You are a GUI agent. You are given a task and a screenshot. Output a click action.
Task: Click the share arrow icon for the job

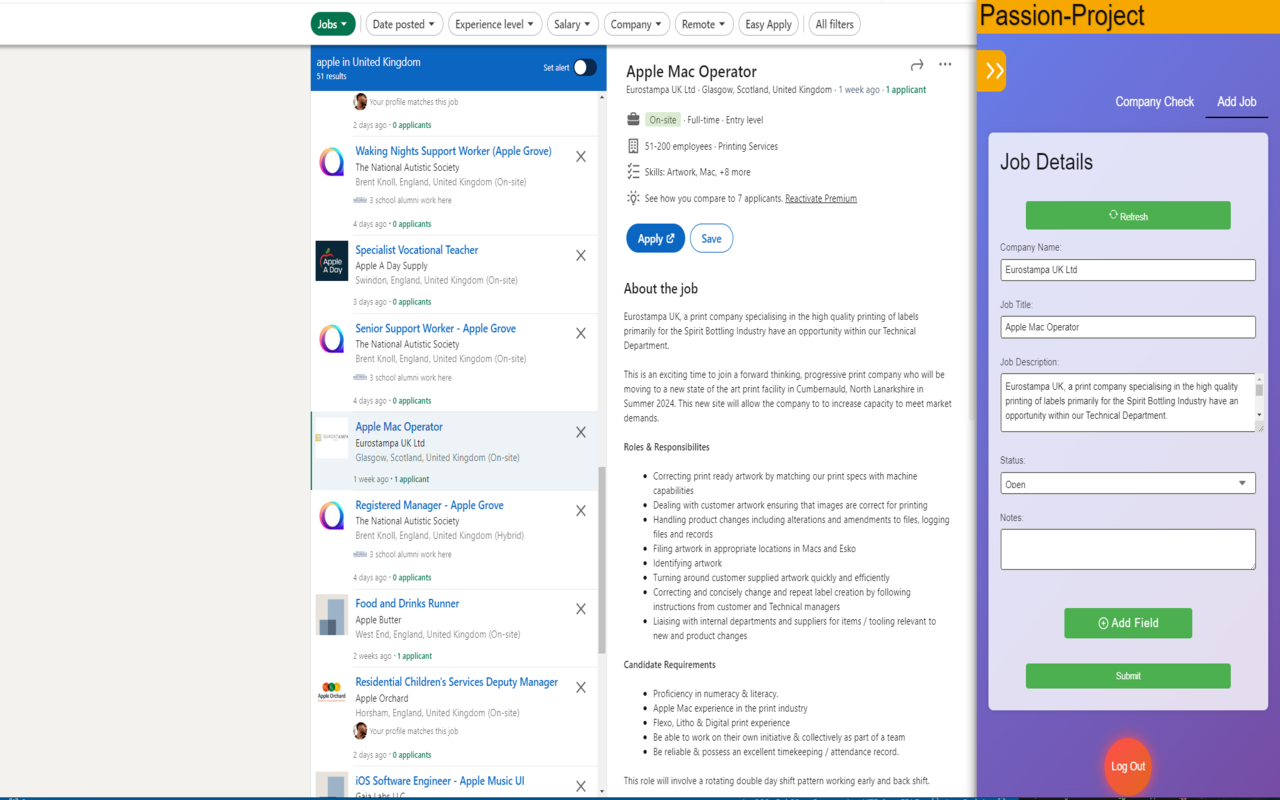pos(917,65)
